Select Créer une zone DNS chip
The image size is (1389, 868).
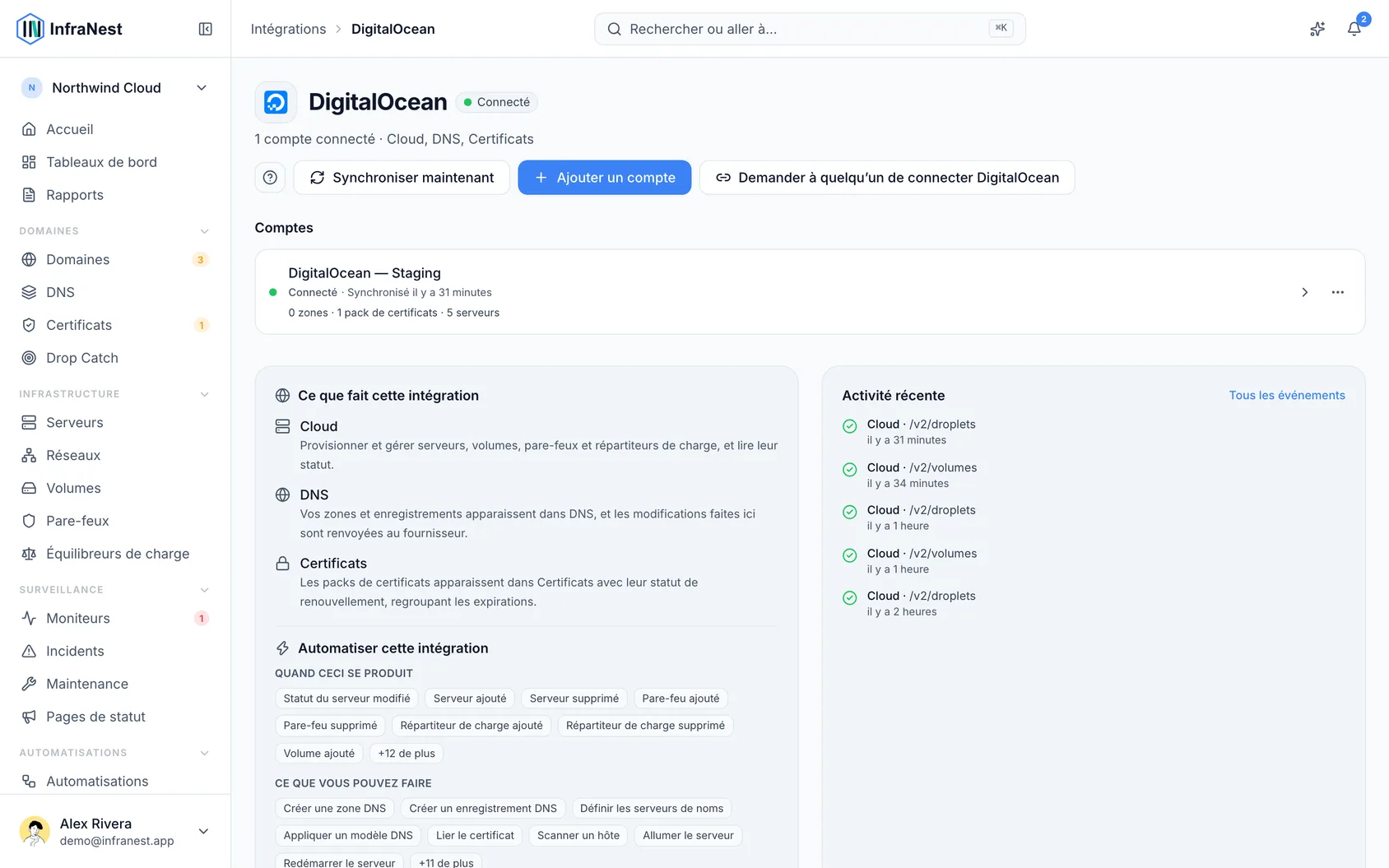click(335, 809)
